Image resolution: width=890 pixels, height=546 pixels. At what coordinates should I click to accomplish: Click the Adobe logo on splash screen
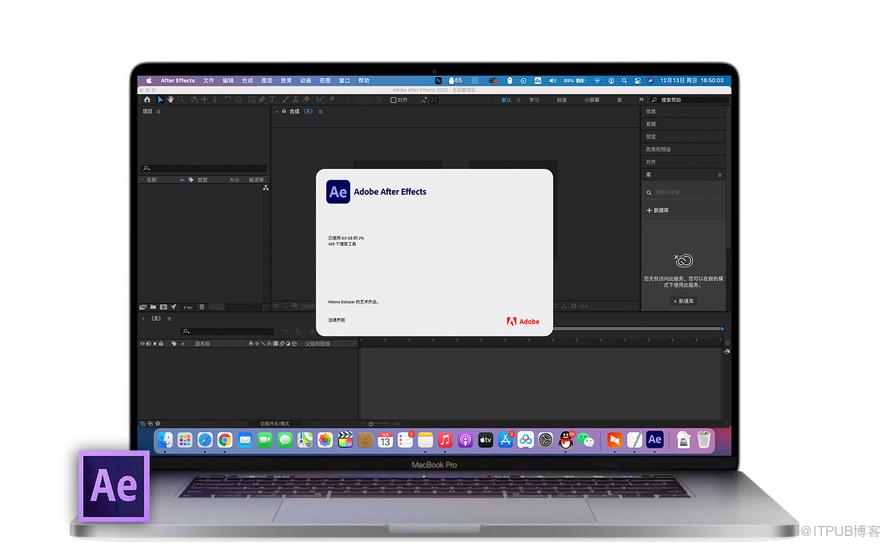click(523, 321)
